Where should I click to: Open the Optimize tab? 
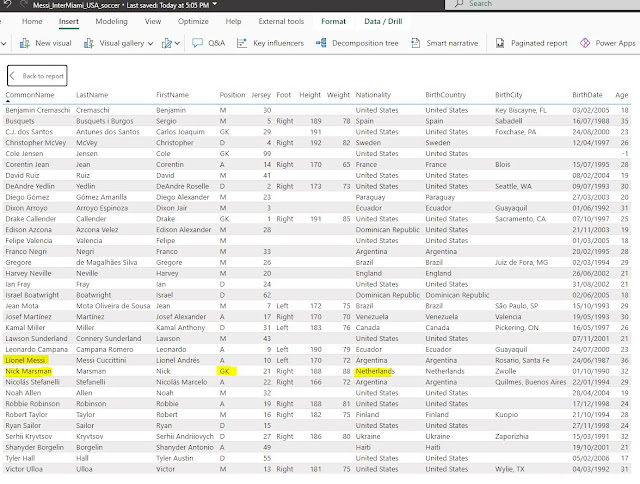tap(193, 22)
